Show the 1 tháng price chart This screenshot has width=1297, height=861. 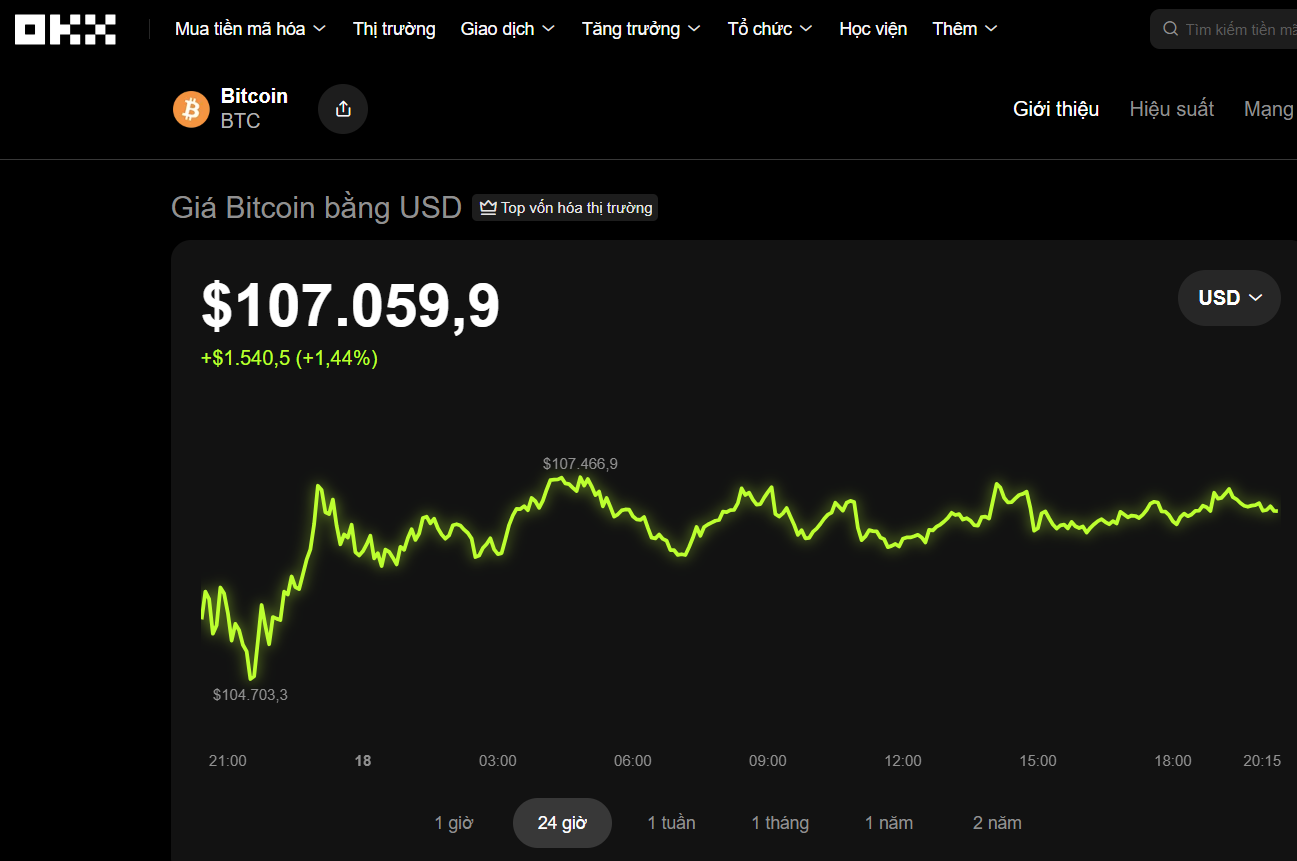pyautogui.click(x=780, y=823)
